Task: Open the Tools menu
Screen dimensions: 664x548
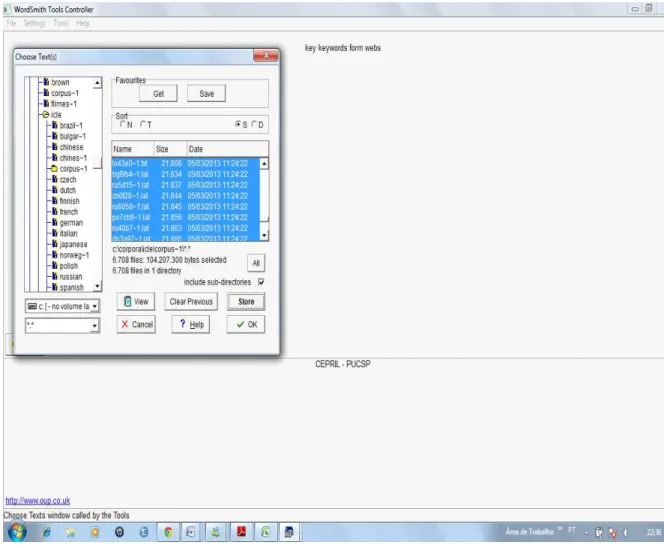Action: point(61,23)
